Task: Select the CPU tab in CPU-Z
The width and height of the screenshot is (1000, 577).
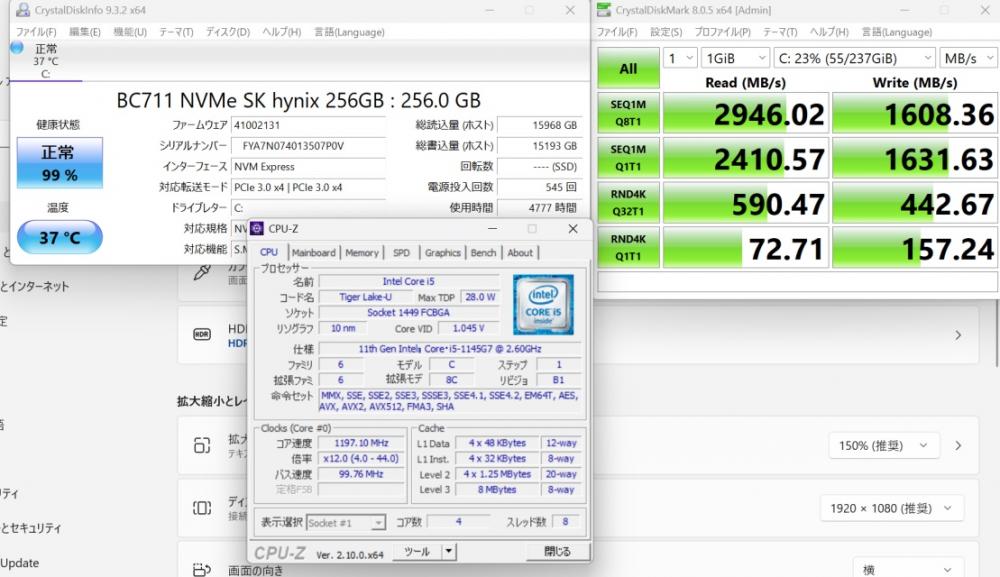Action: click(269, 252)
